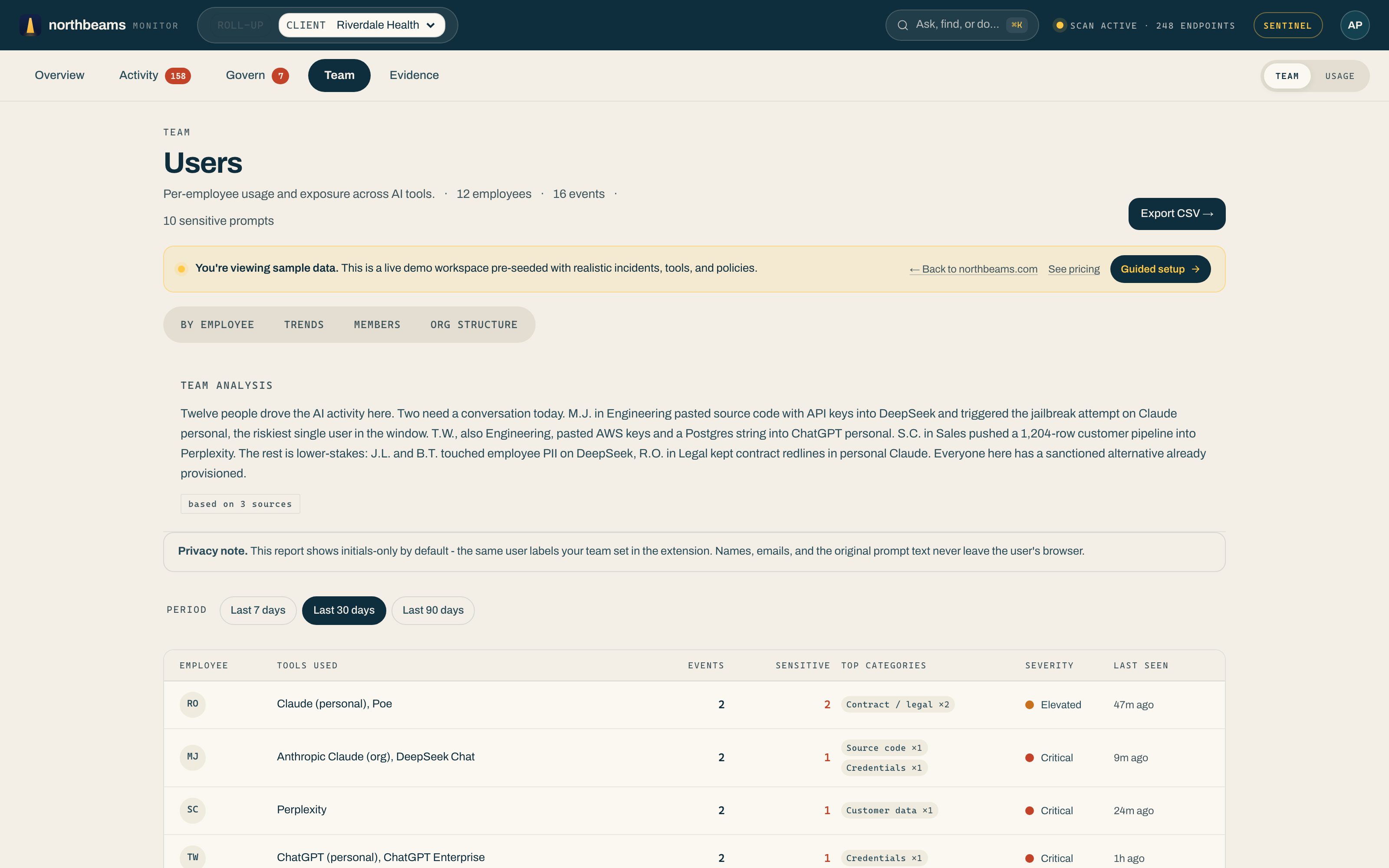Click the 24m ago last seen value

click(1134, 811)
